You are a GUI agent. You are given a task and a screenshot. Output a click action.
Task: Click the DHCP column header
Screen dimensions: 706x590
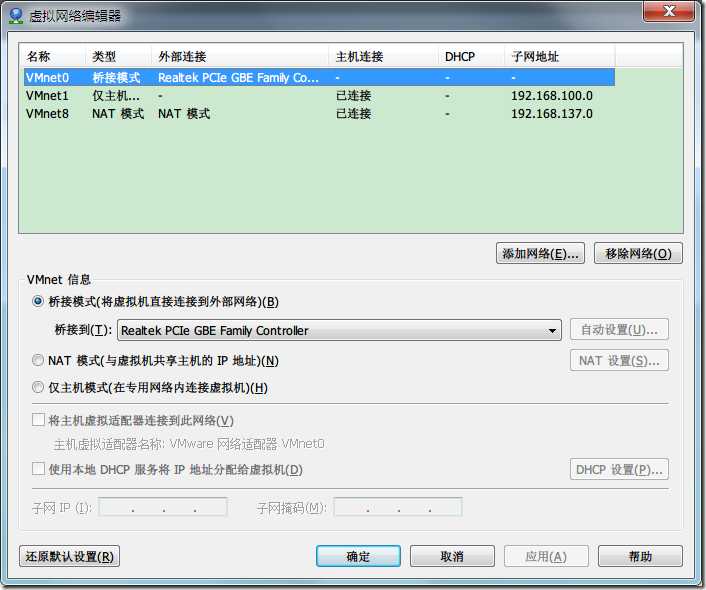471,56
